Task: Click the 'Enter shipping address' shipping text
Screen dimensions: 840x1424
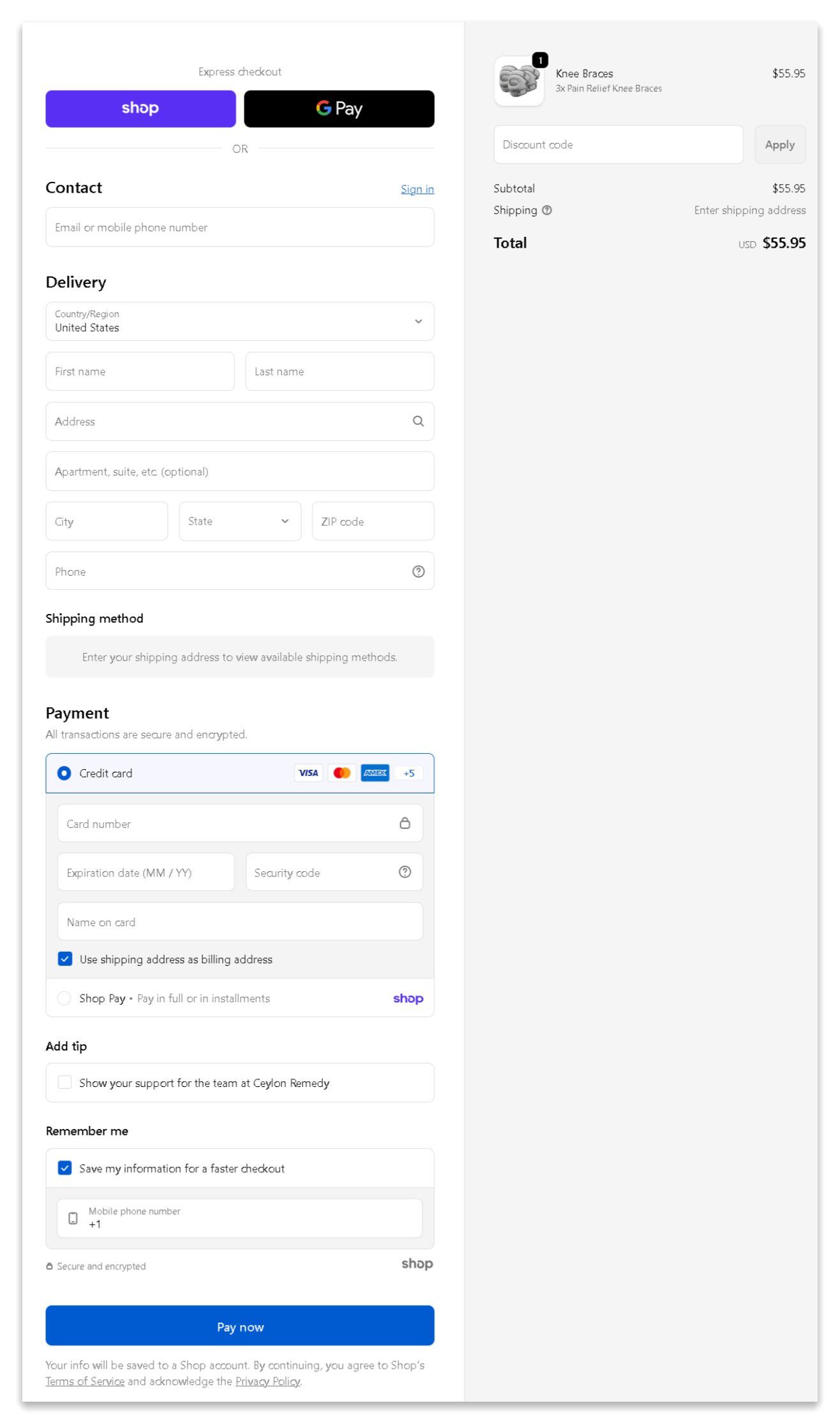Action: click(749, 210)
